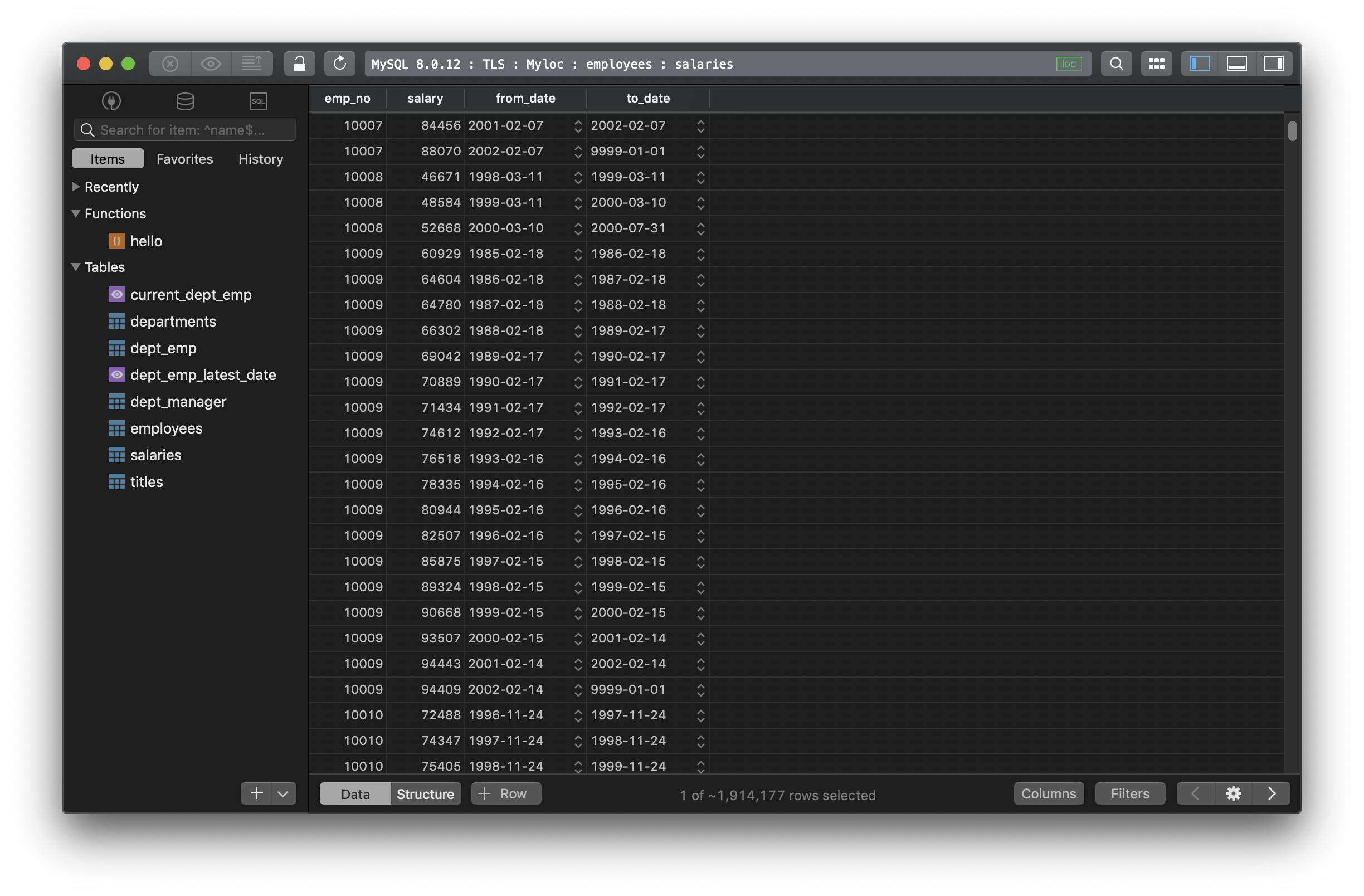Image resolution: width=1364 pixels, height=896 pixels.
Task: Click the refresh/reload database icon
Action: [x=340, y=62]
